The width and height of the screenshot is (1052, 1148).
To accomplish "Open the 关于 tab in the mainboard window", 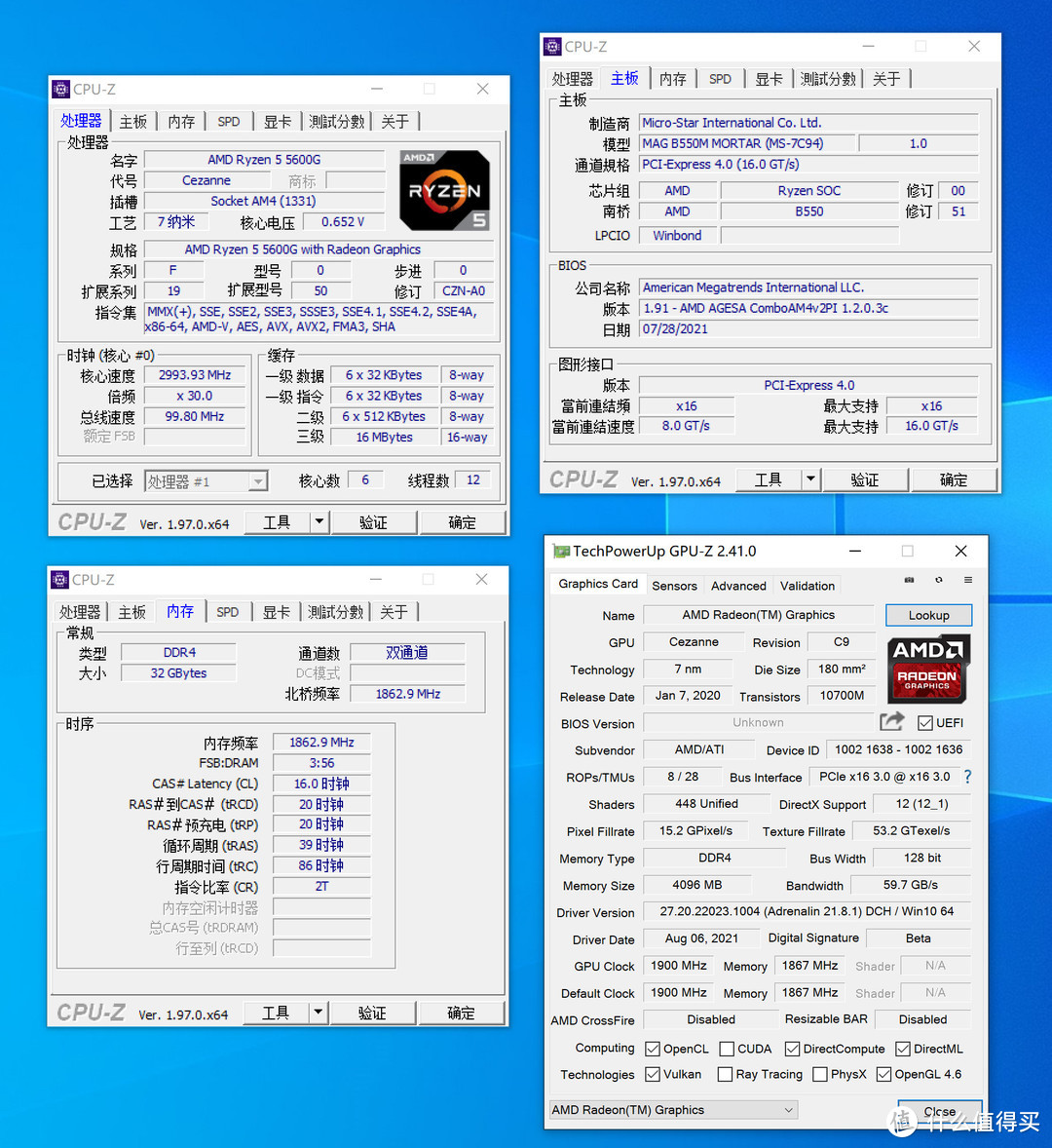I will coord(886,79).
